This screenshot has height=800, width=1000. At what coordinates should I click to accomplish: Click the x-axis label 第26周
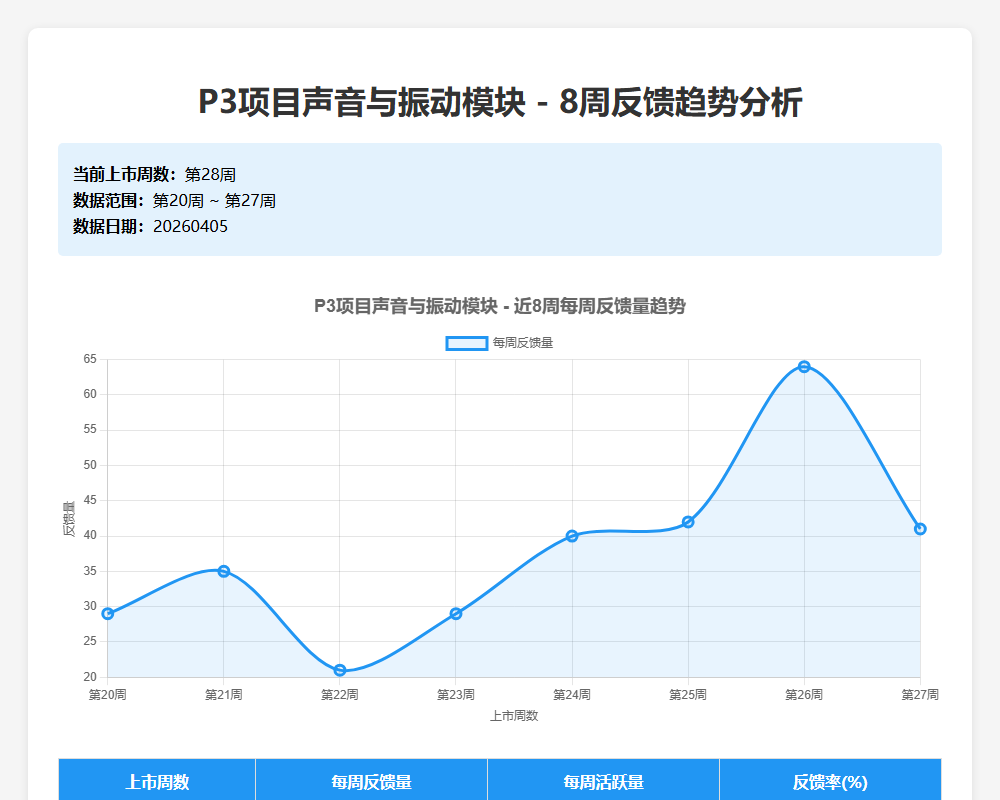point(804,695)
